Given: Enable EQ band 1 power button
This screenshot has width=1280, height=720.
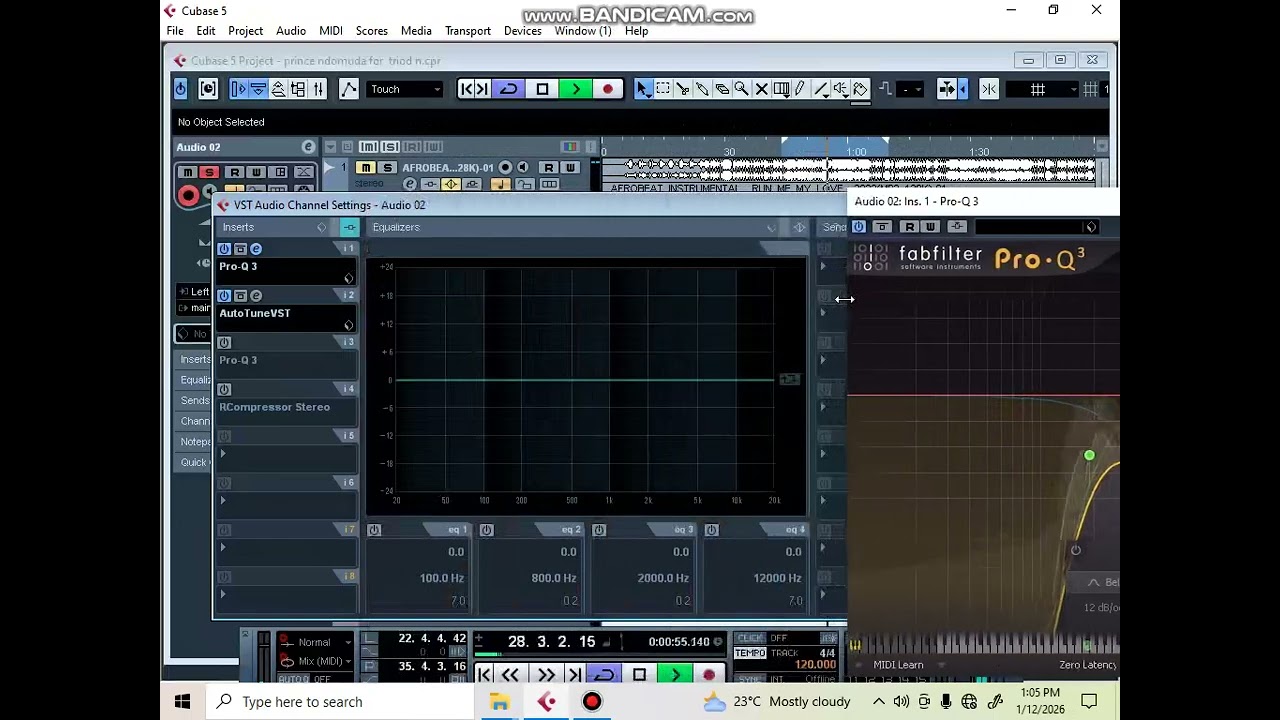Looking at the screenshot, I should [374, 530].
